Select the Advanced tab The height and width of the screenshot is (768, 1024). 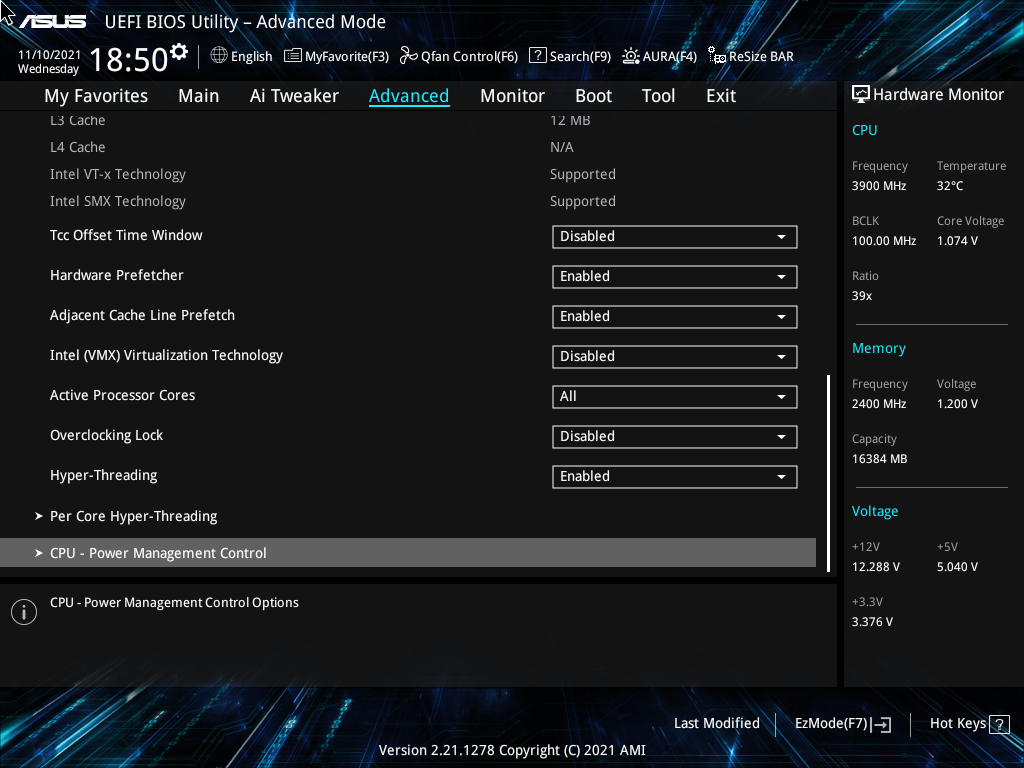[x=409, y=96]
